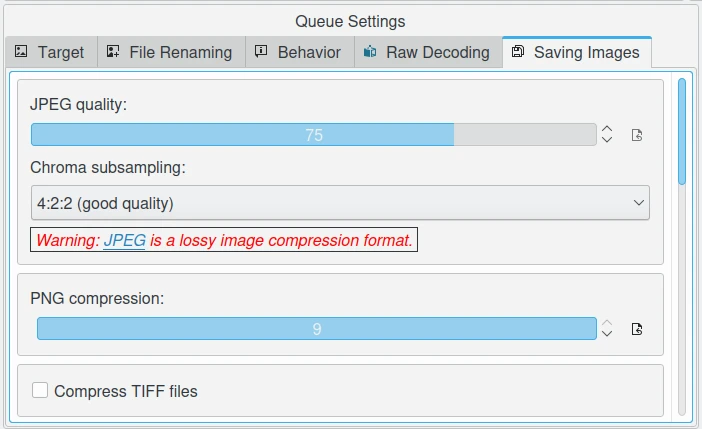702x429 pixels.
Task: Open the Behavior tab
Action: point(309,52)
